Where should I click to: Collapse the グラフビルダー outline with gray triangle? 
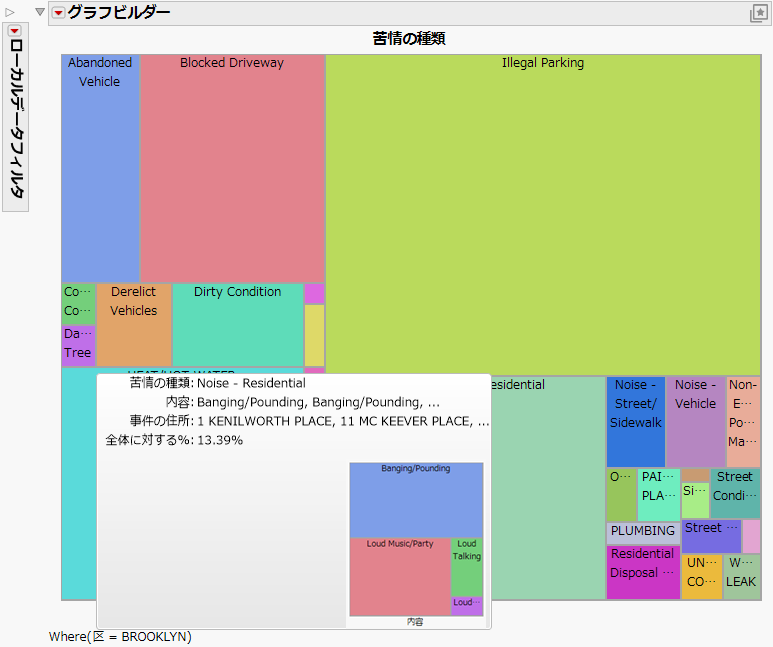tap(40, 12)
